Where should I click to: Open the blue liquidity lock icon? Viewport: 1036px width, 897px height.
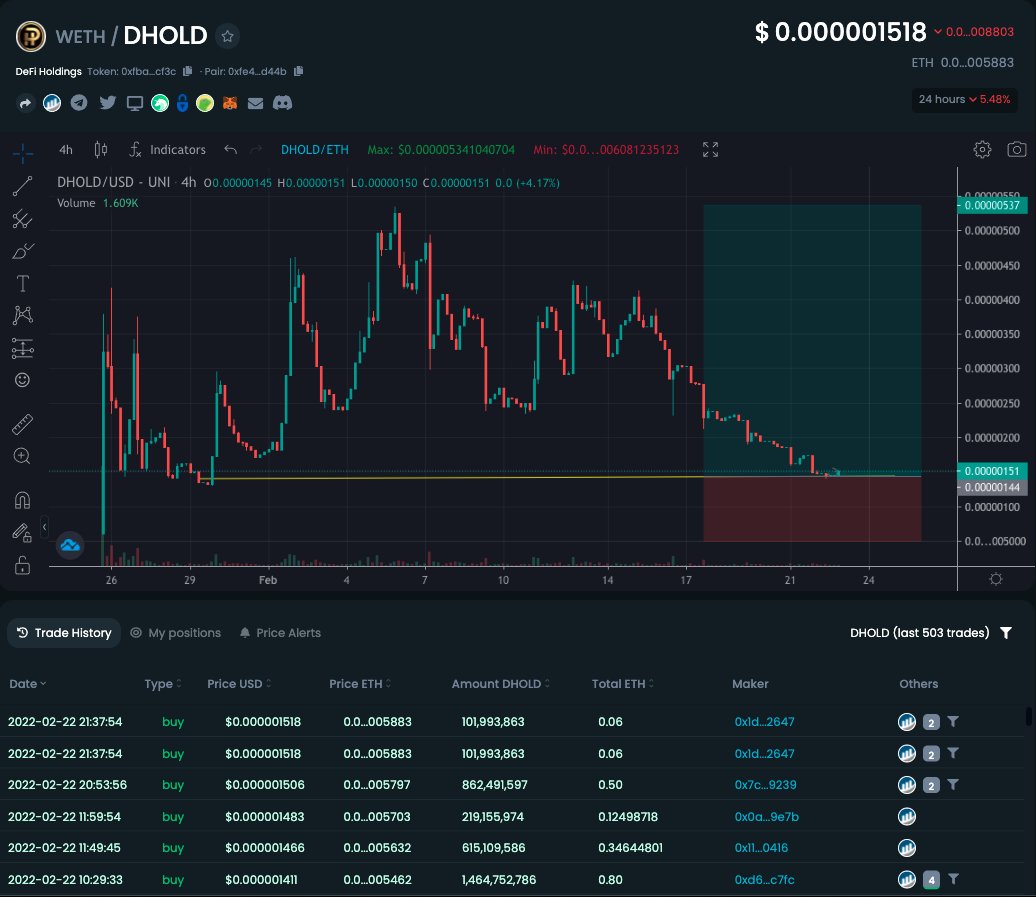coord(182,103)
